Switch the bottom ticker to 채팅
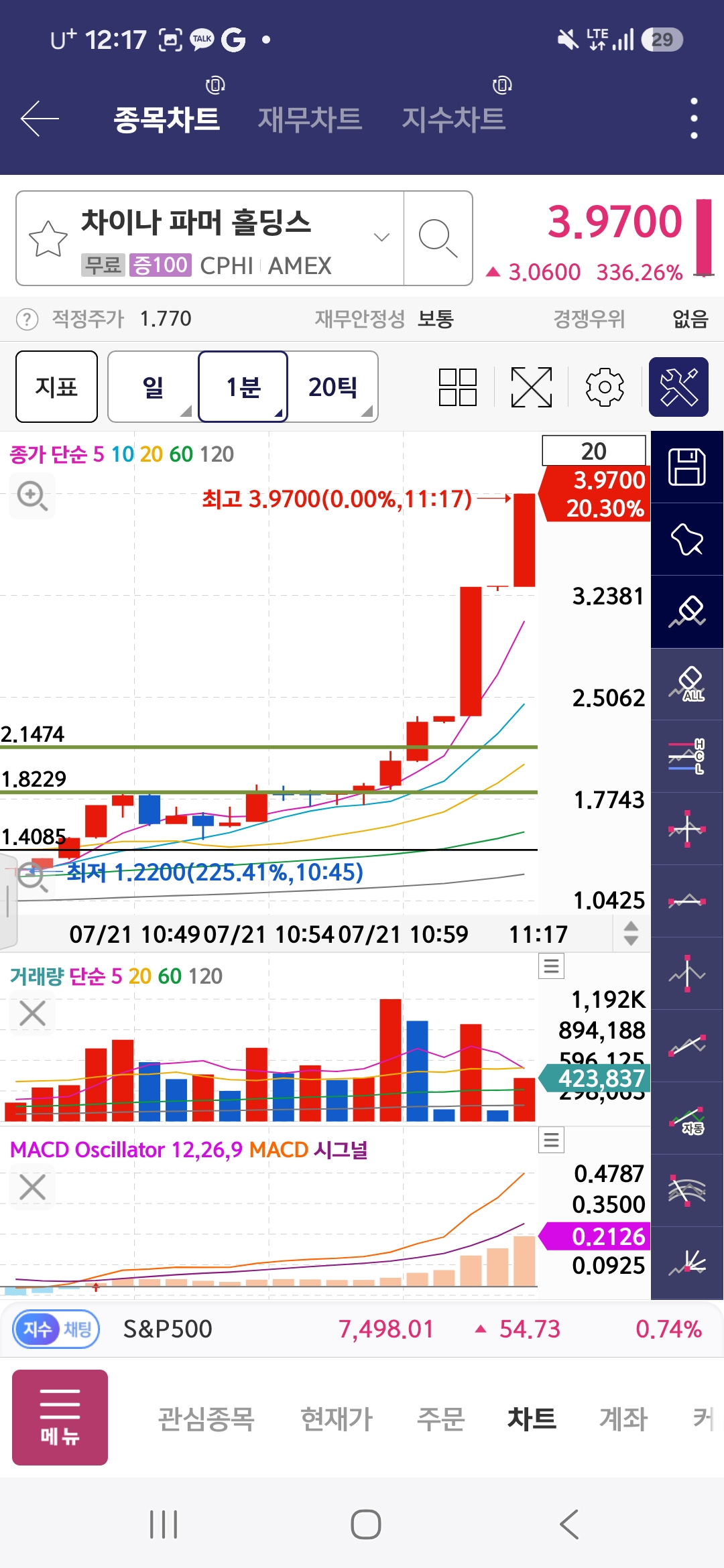724x1568 pixels. [78, 1329]
